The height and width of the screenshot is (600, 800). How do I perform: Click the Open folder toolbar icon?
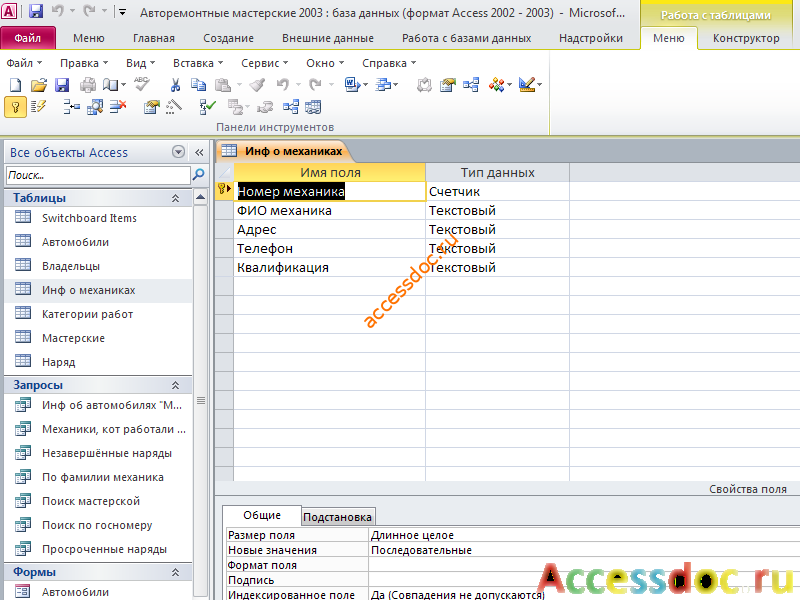[x=38, y=85]
